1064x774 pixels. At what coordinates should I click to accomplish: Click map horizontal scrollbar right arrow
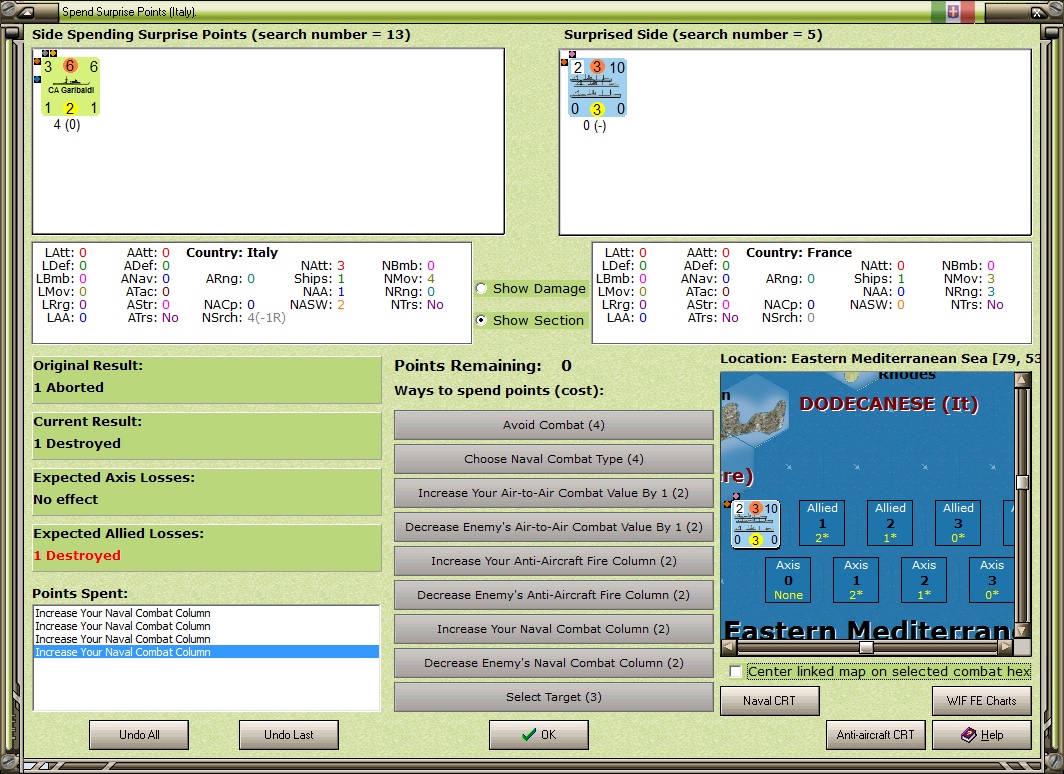[1006, 646]
